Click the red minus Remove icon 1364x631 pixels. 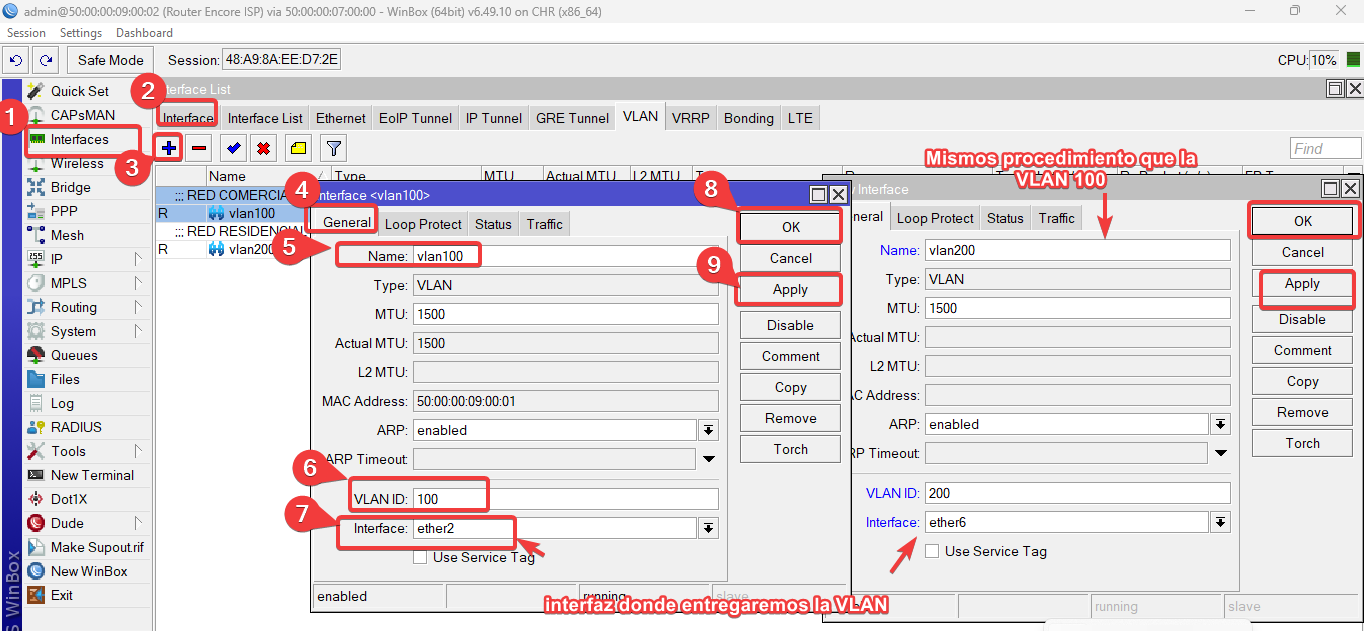[199, 149]
